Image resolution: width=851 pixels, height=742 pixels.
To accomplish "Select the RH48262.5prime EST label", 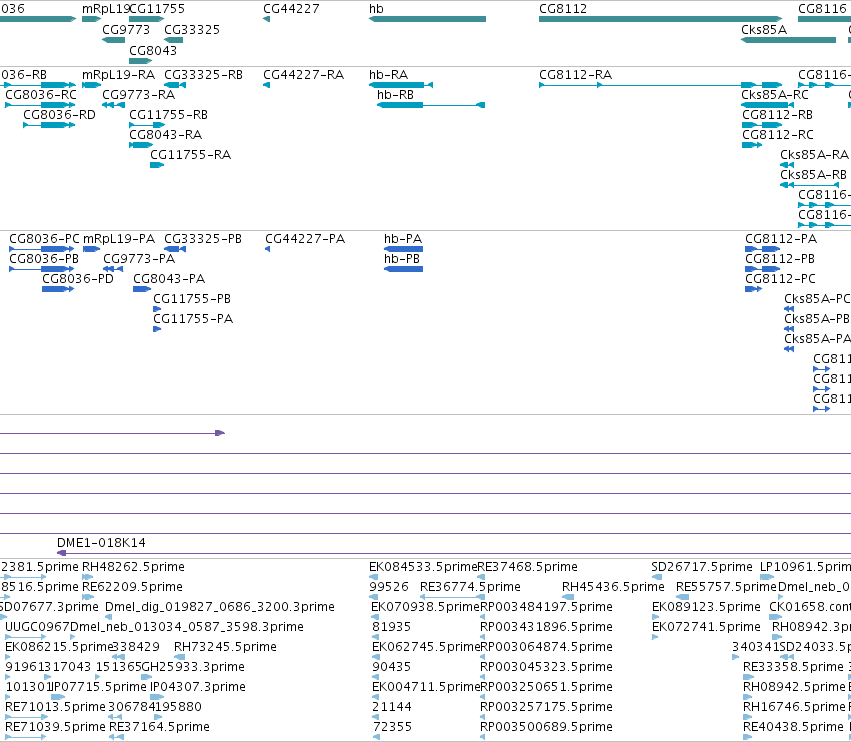I will 134,567.
